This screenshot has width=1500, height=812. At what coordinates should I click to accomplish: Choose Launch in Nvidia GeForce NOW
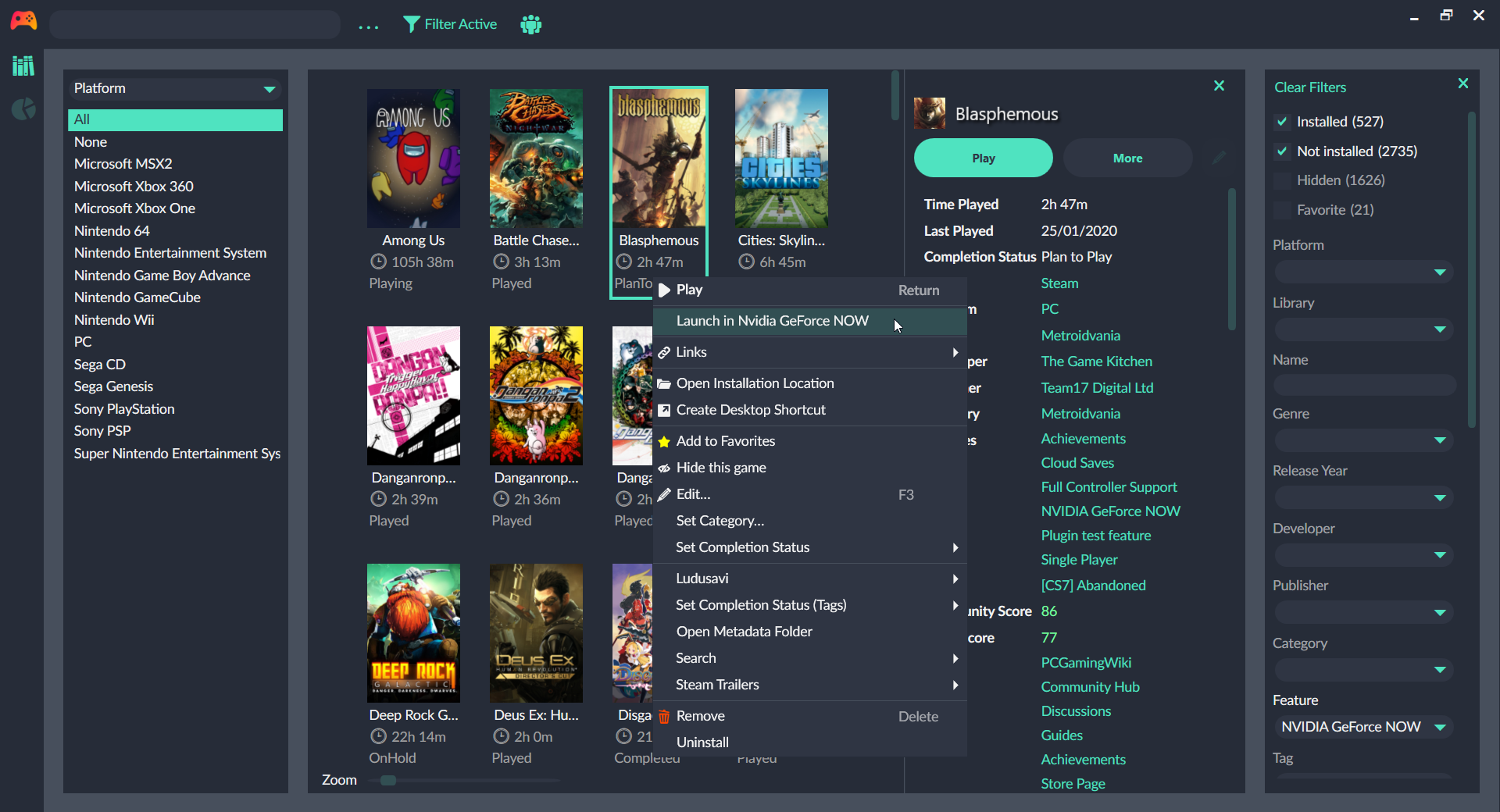(x=810, y=321)
